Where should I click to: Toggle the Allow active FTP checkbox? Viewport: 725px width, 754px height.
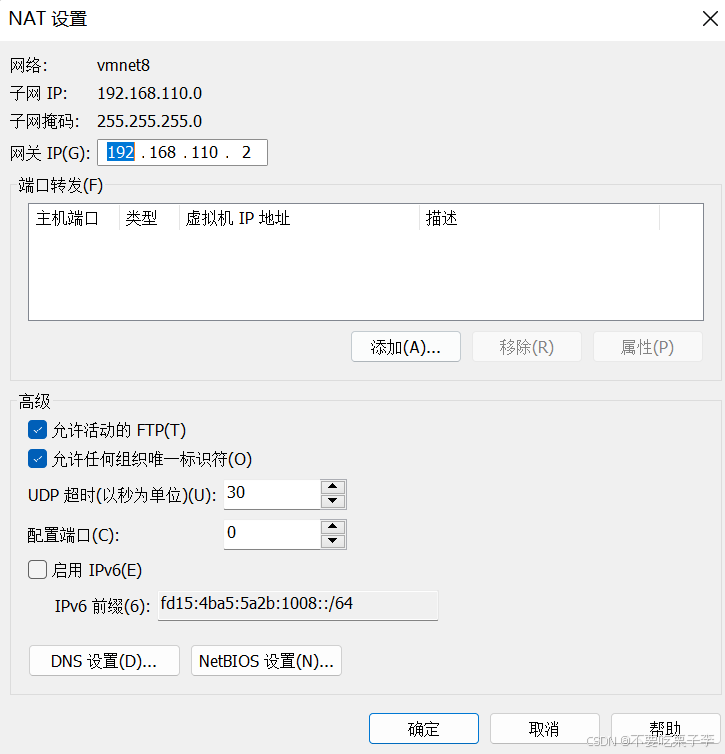[37, 430]
